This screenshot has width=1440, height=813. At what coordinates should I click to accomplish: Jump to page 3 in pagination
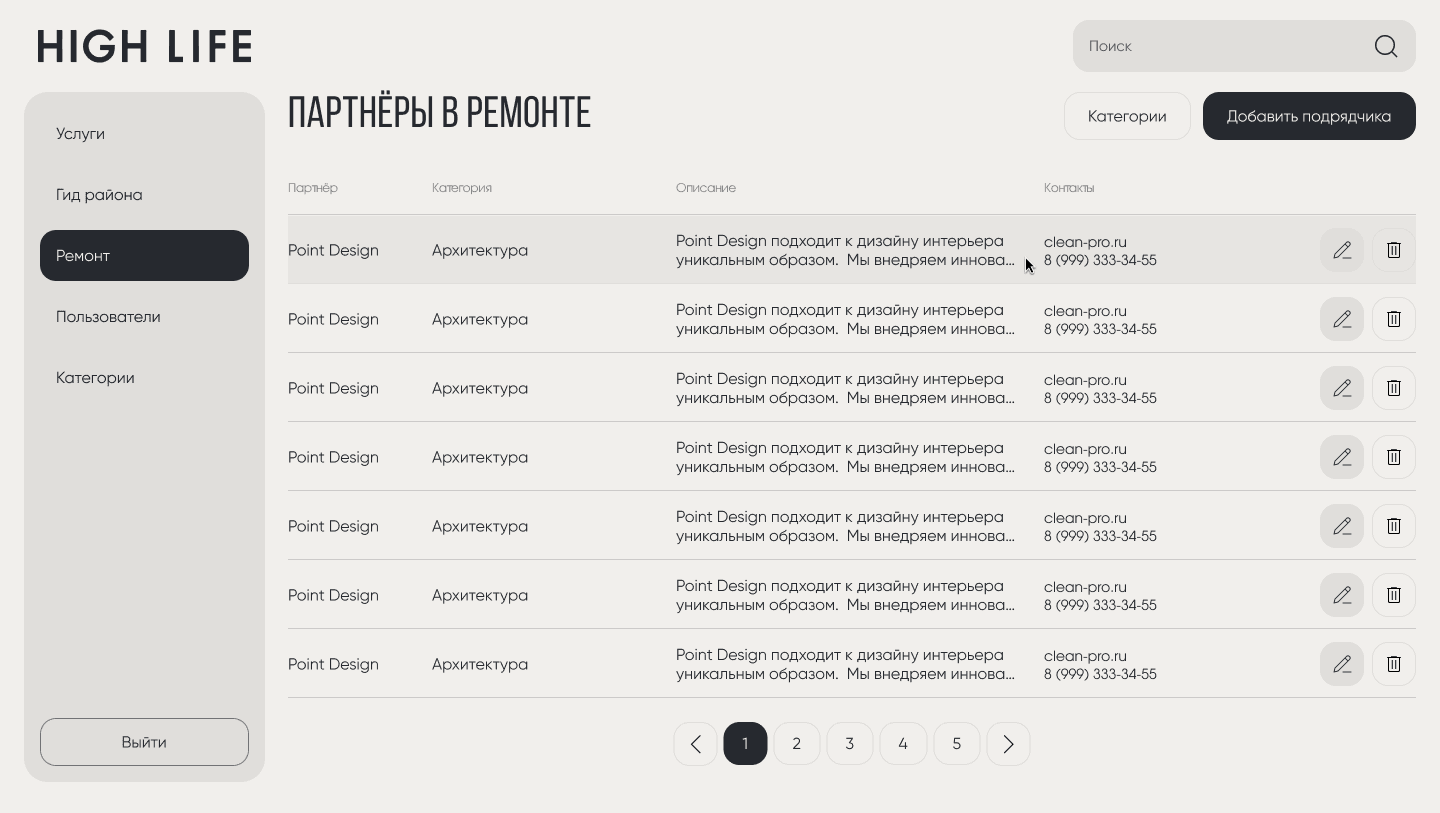coord(849,744)
